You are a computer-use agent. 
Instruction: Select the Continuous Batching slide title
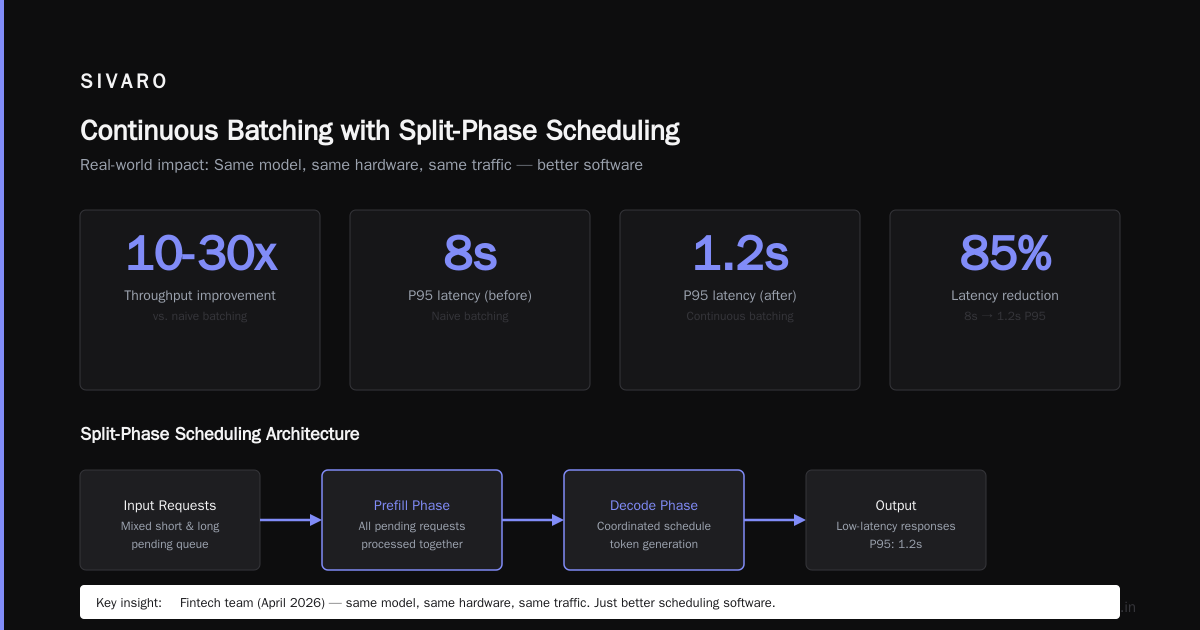pyautogui.click(x=380, y=131)
